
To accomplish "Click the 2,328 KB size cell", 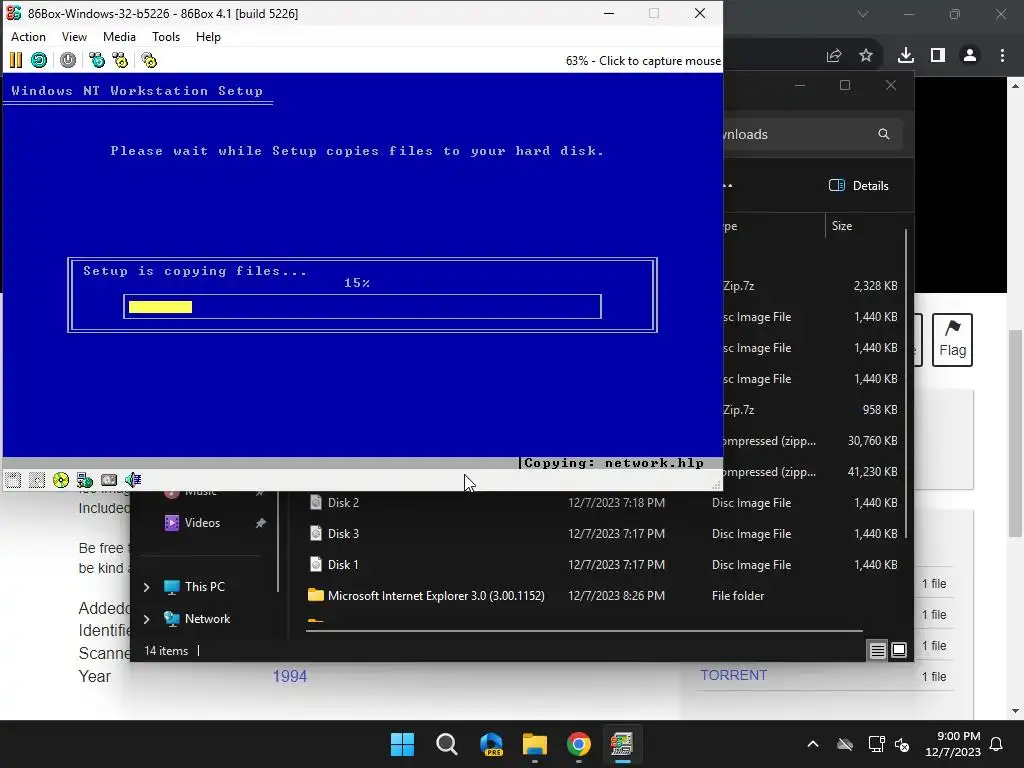I will [875, 285].
